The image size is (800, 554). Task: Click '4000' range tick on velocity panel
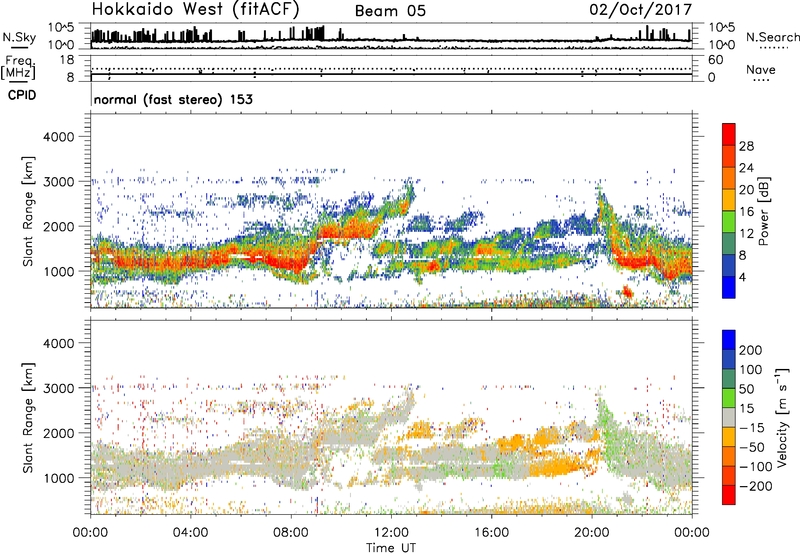[x=58, y=343]
